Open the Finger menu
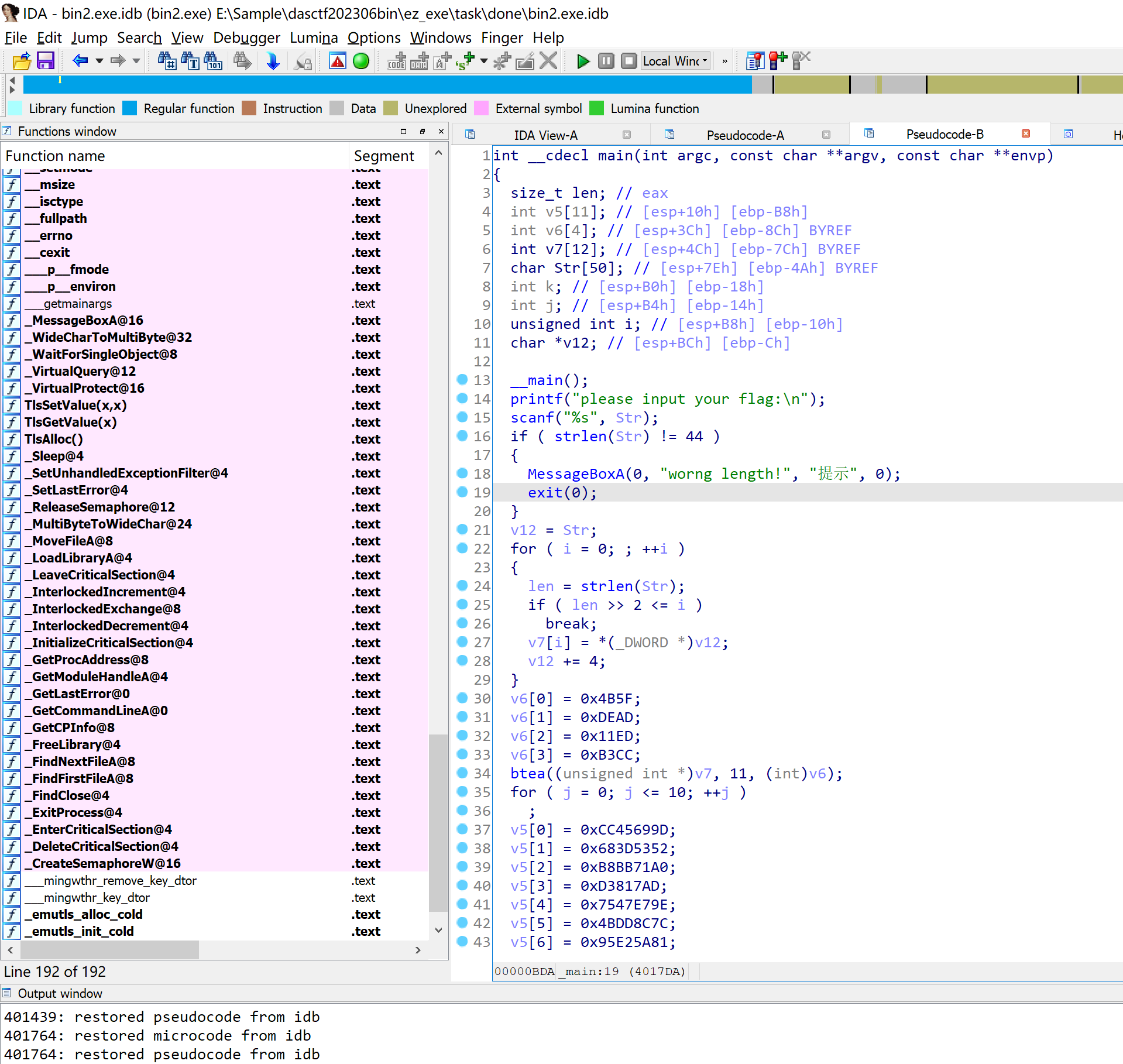Image resolution: width=1123 pixels, height=1064 pixels. 502,38
